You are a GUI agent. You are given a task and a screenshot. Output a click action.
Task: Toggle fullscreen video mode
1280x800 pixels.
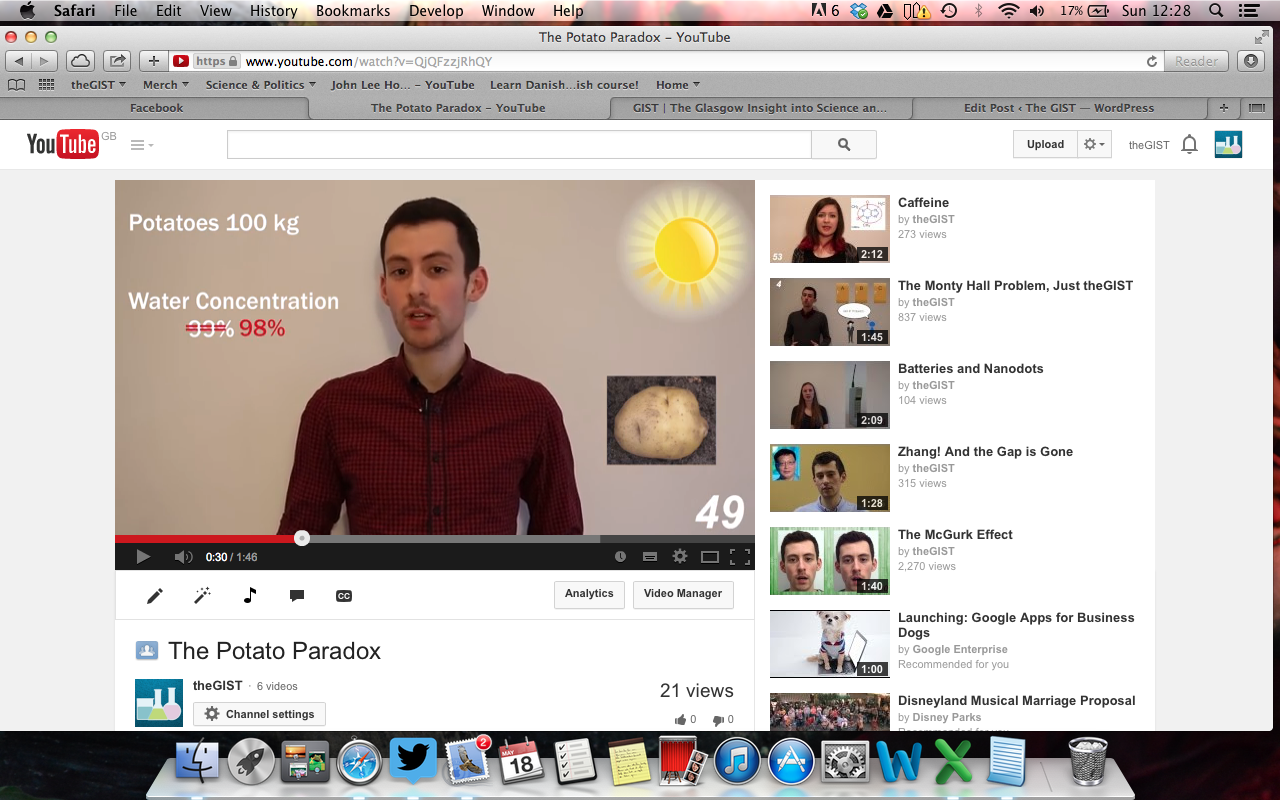point(740,557)
